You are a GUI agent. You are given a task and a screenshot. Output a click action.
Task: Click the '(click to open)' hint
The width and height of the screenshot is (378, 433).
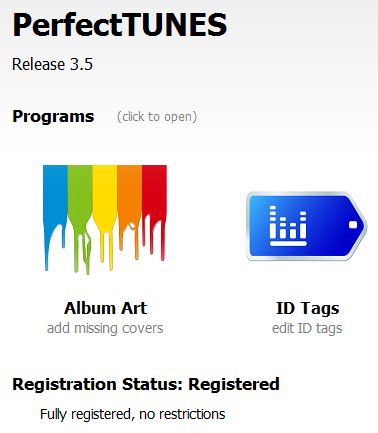click(x=157, y=117)
